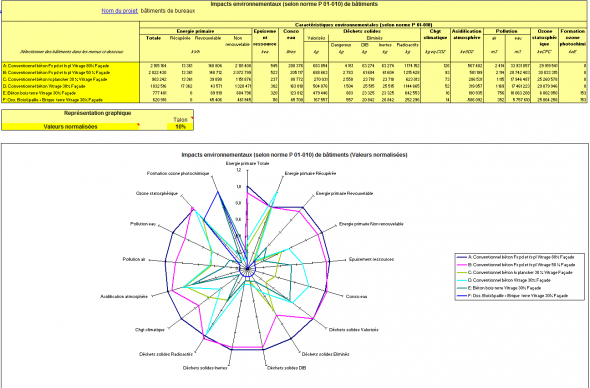Image resolution: width=590 pixels, height=388 pixels.
Task: Click the 'Représentation graphique' header
Action: coord(97,113)
